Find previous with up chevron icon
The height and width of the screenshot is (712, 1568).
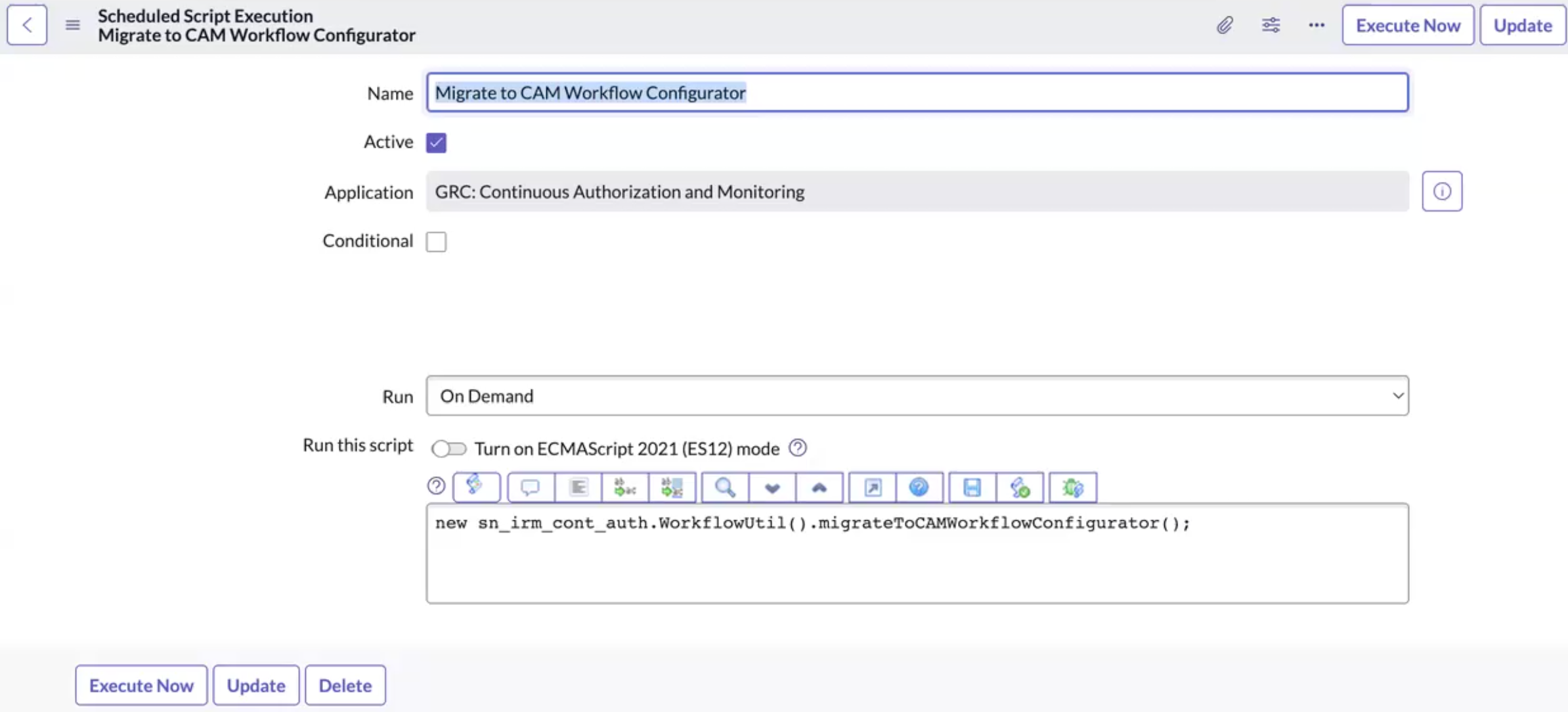tap(819, 487)
